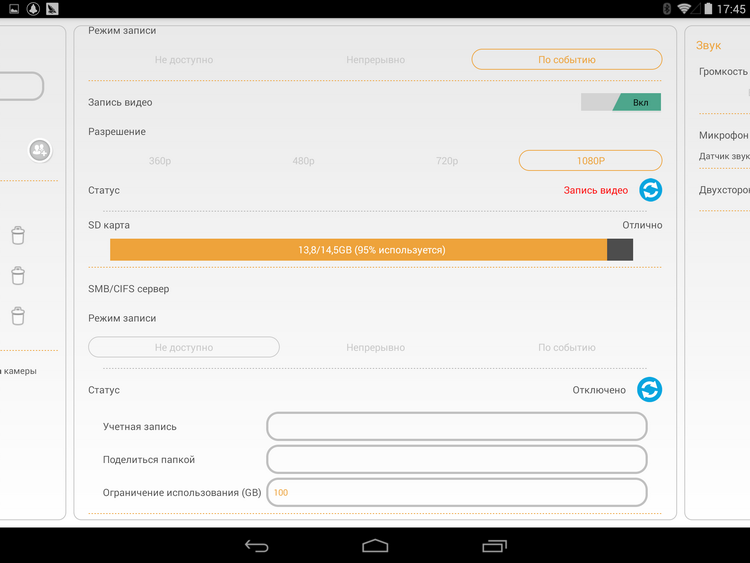Image resolution: width=750 pixels, height=563 pixels.
Task: Refresh SD card recording status
Action: [x=651, y=190]
